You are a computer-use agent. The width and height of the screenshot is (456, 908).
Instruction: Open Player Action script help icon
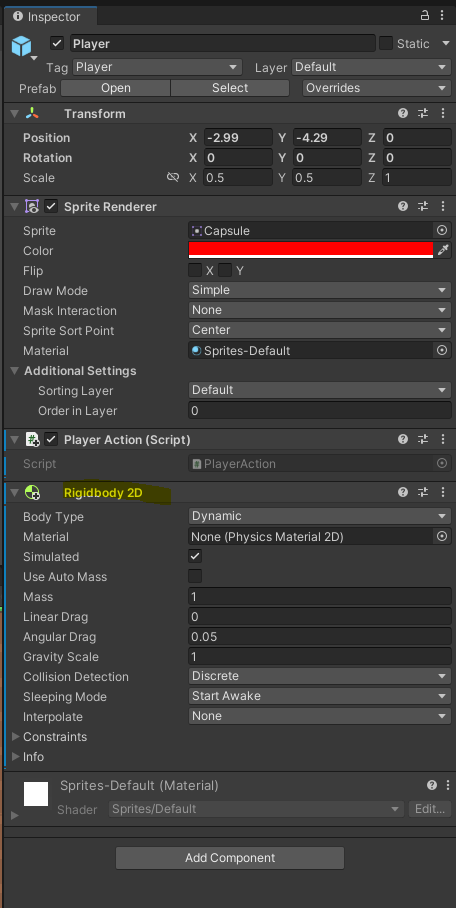[403, 439]
